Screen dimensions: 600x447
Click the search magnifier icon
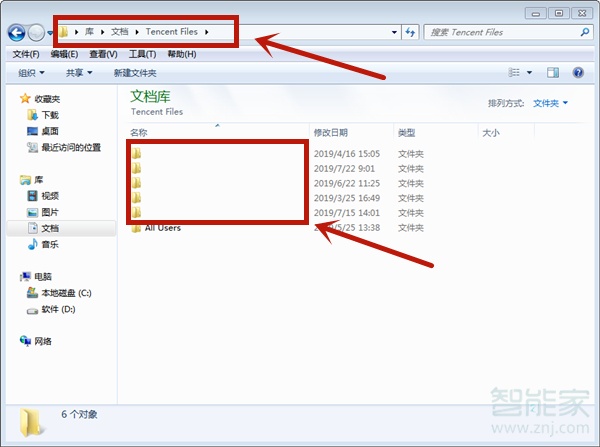584,33
